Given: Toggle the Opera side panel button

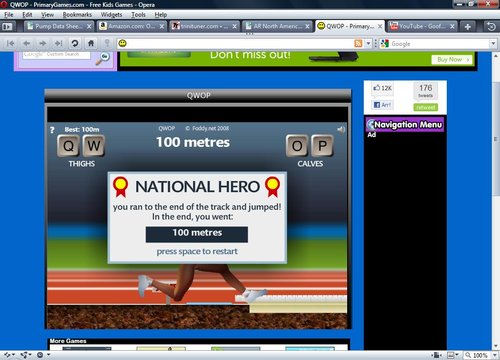Looking at the screenshot, I should click(x=7, y=27).
